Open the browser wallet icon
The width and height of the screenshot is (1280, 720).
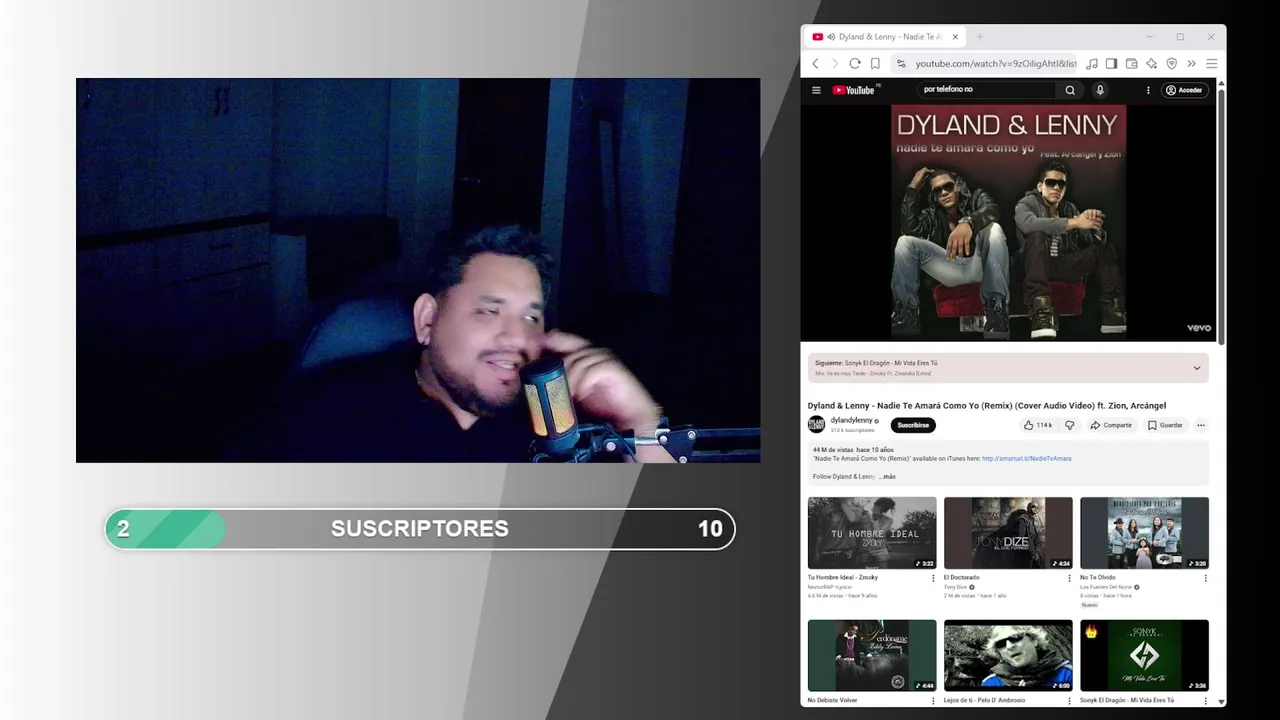pos(1131,63)
